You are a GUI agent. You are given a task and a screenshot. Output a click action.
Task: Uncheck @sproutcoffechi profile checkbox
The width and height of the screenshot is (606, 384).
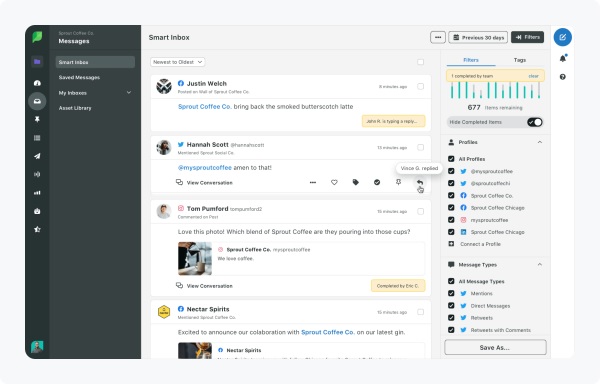451,183
